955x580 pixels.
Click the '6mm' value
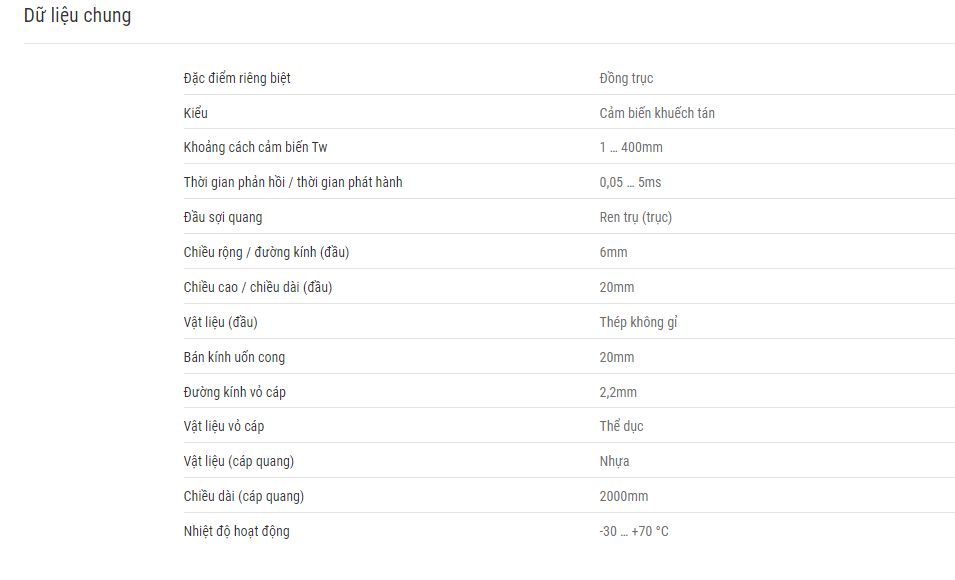pos(613,252)
